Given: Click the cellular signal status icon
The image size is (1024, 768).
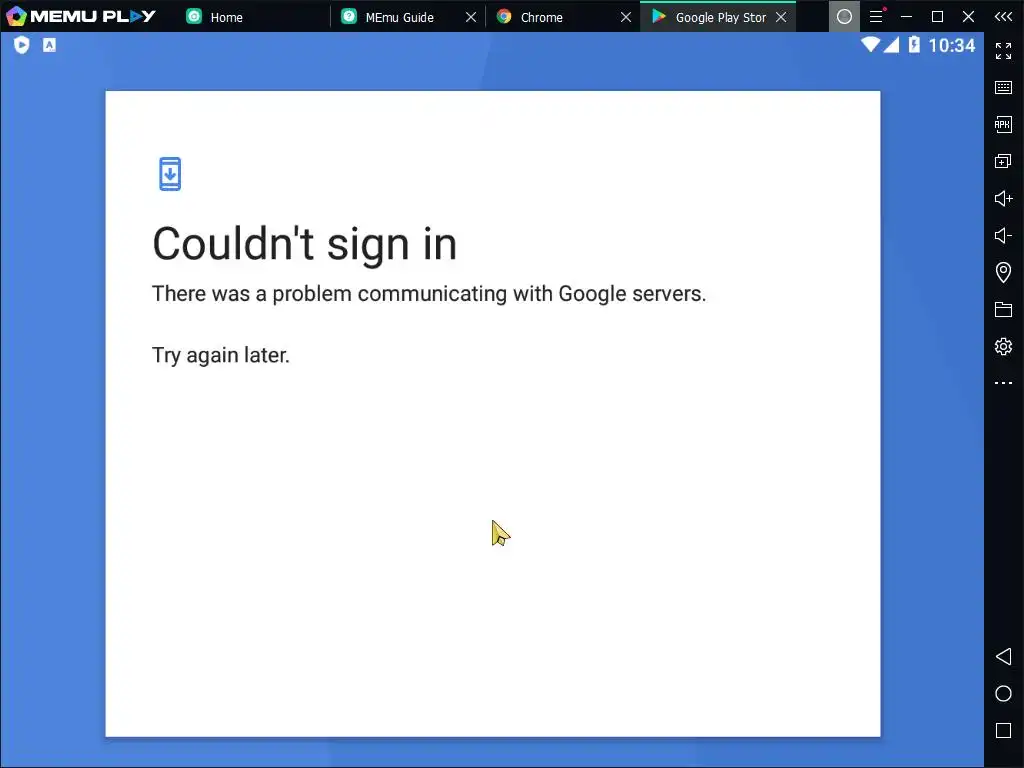Looking at the screenshot, I should [x=891, y=44].
